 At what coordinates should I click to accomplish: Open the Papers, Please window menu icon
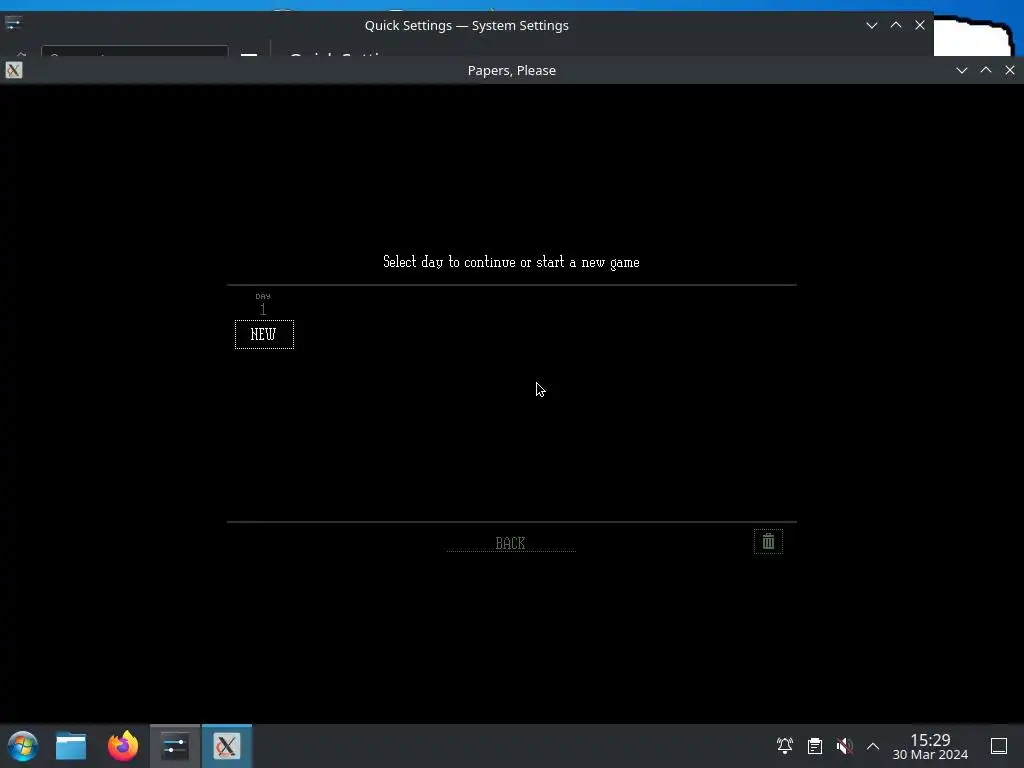[14, 70]
